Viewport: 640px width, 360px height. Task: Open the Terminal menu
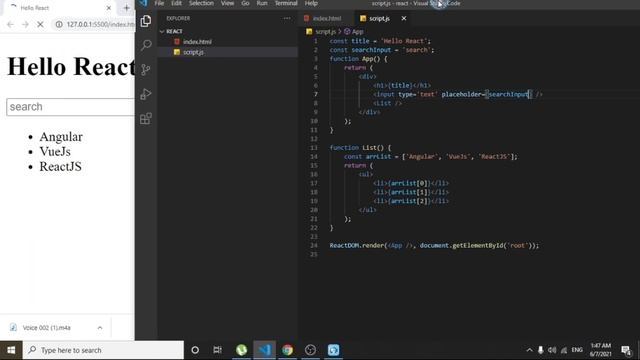pyautogui.click(x=286, y=3)
